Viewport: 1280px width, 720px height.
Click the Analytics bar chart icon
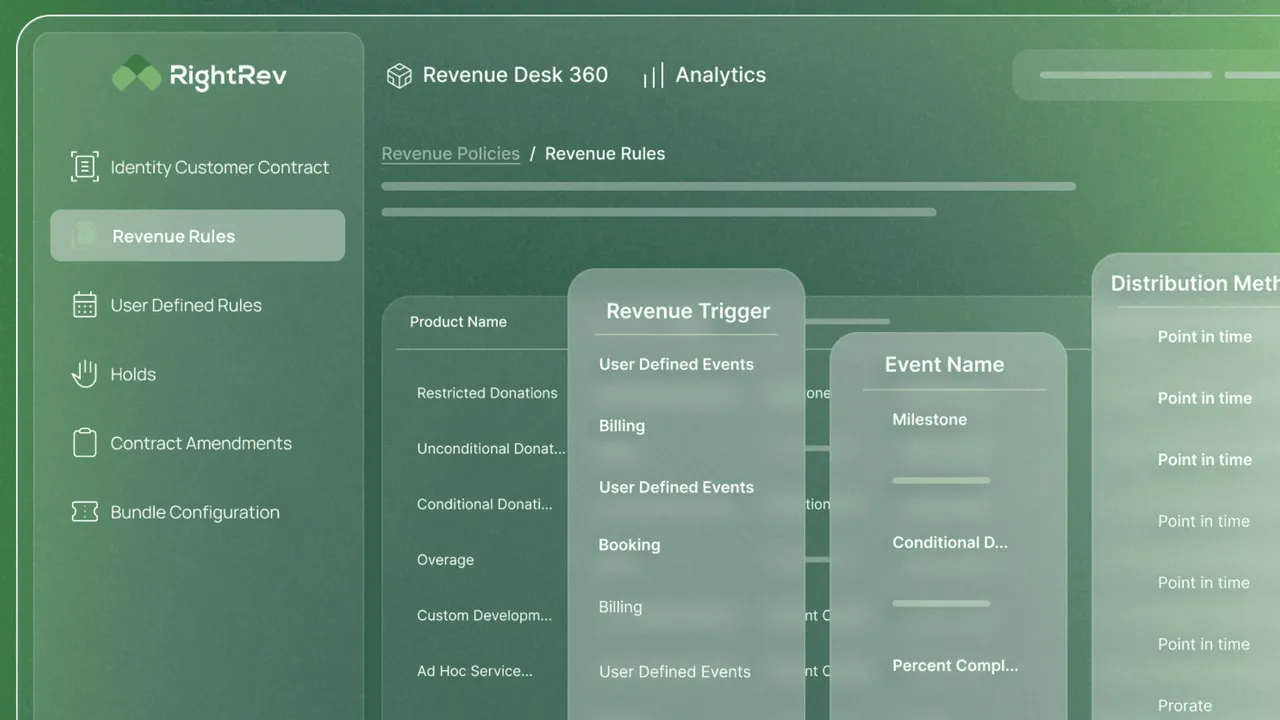tap(653, 76)
